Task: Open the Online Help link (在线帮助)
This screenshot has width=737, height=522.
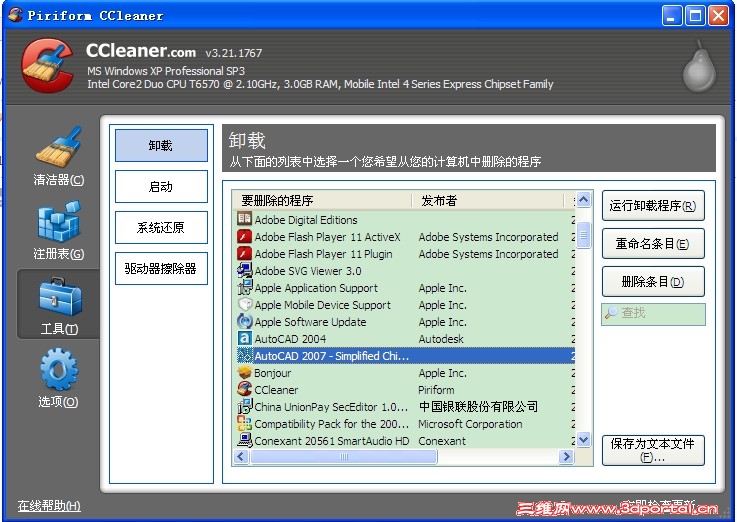Action: [x=49, y=506]
